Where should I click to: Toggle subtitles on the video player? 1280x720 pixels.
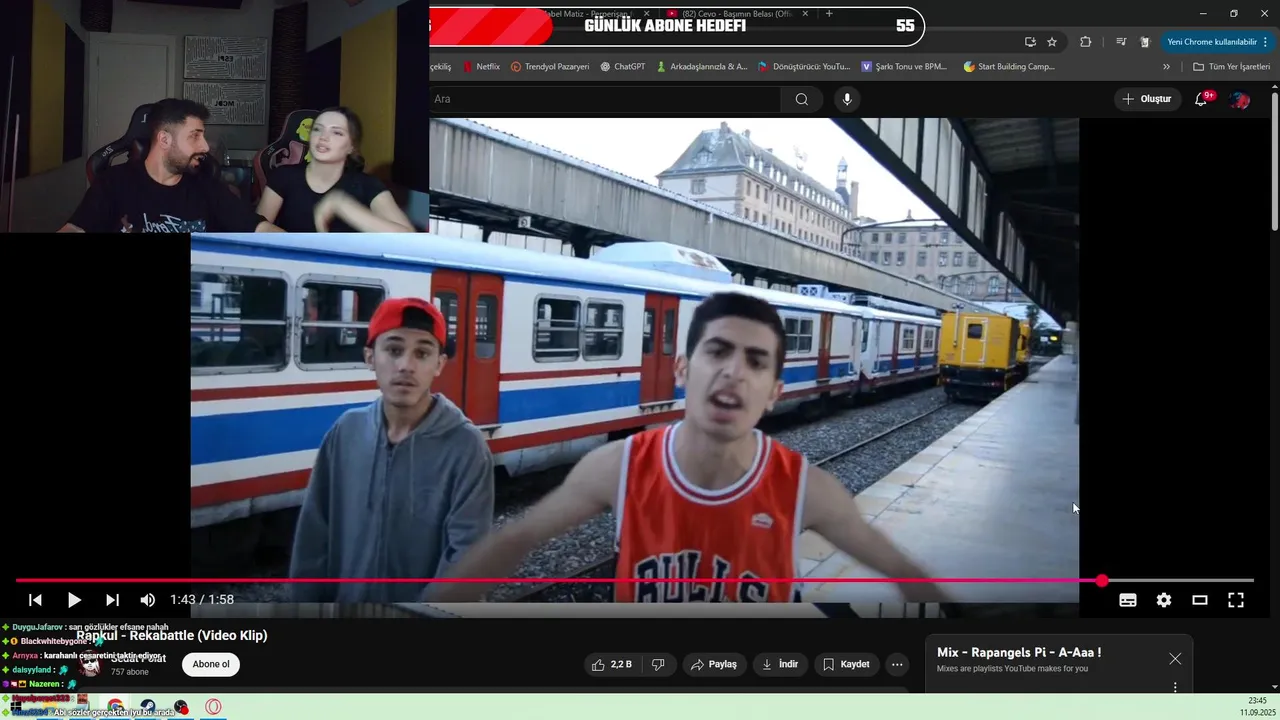coord(1128,600)
